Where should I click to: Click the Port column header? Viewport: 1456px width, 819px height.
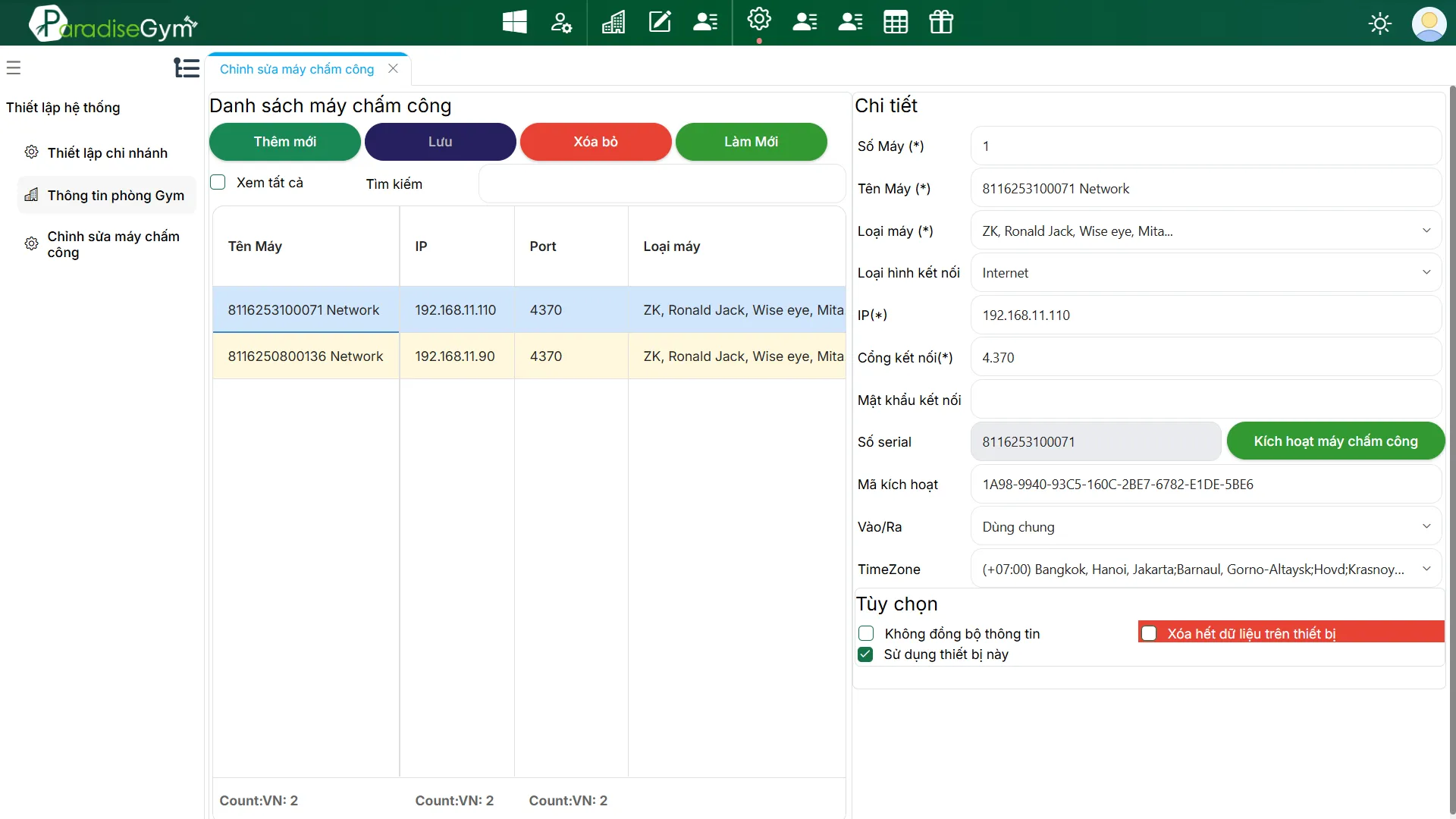(571, 246)
